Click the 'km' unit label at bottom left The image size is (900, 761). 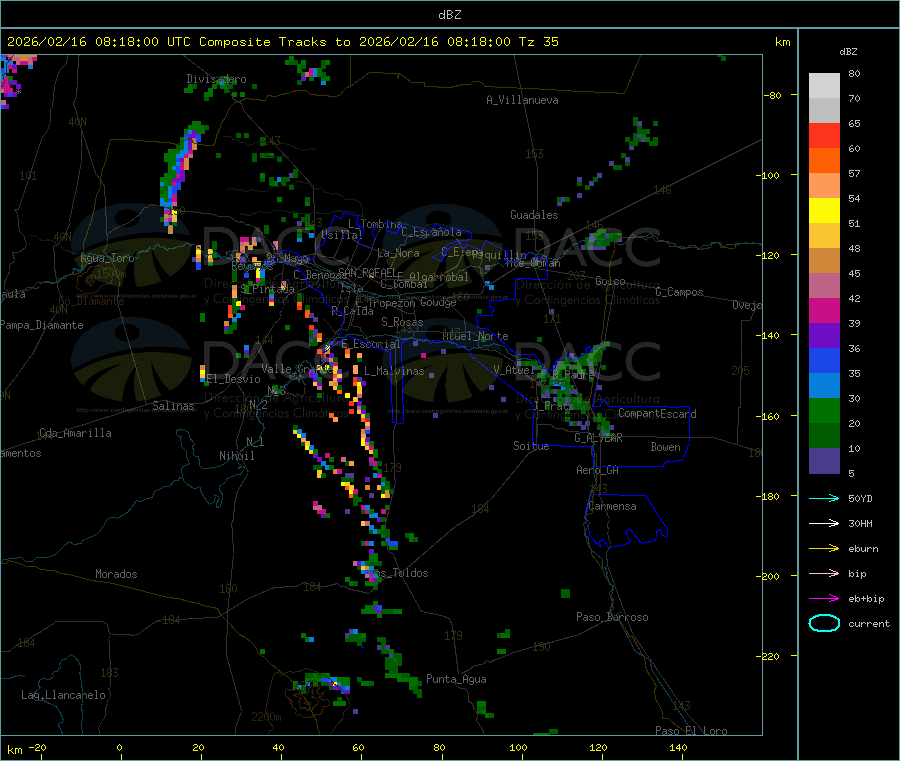[x=15, y=750]
